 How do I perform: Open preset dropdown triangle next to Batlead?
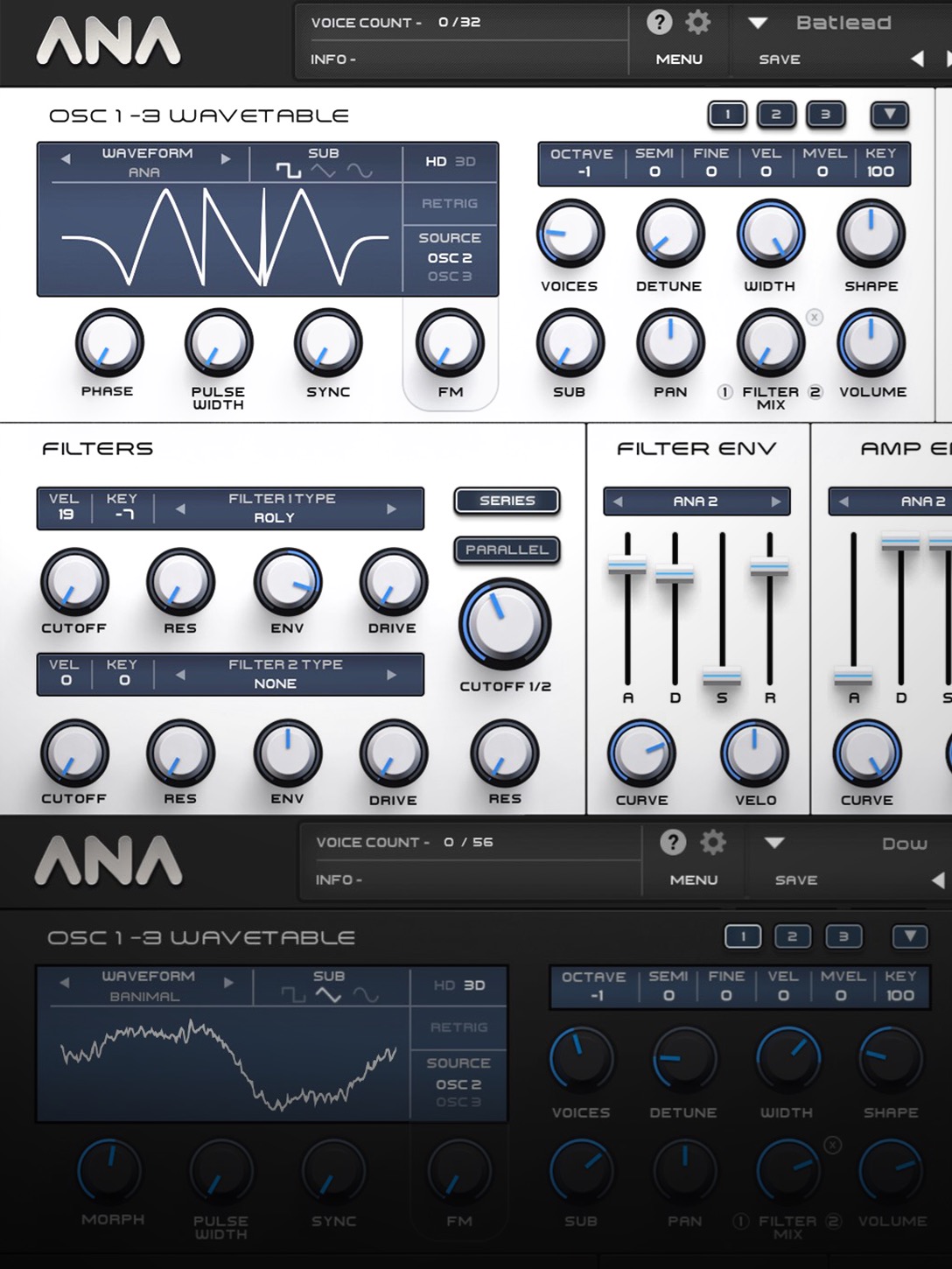pos(758,23)
